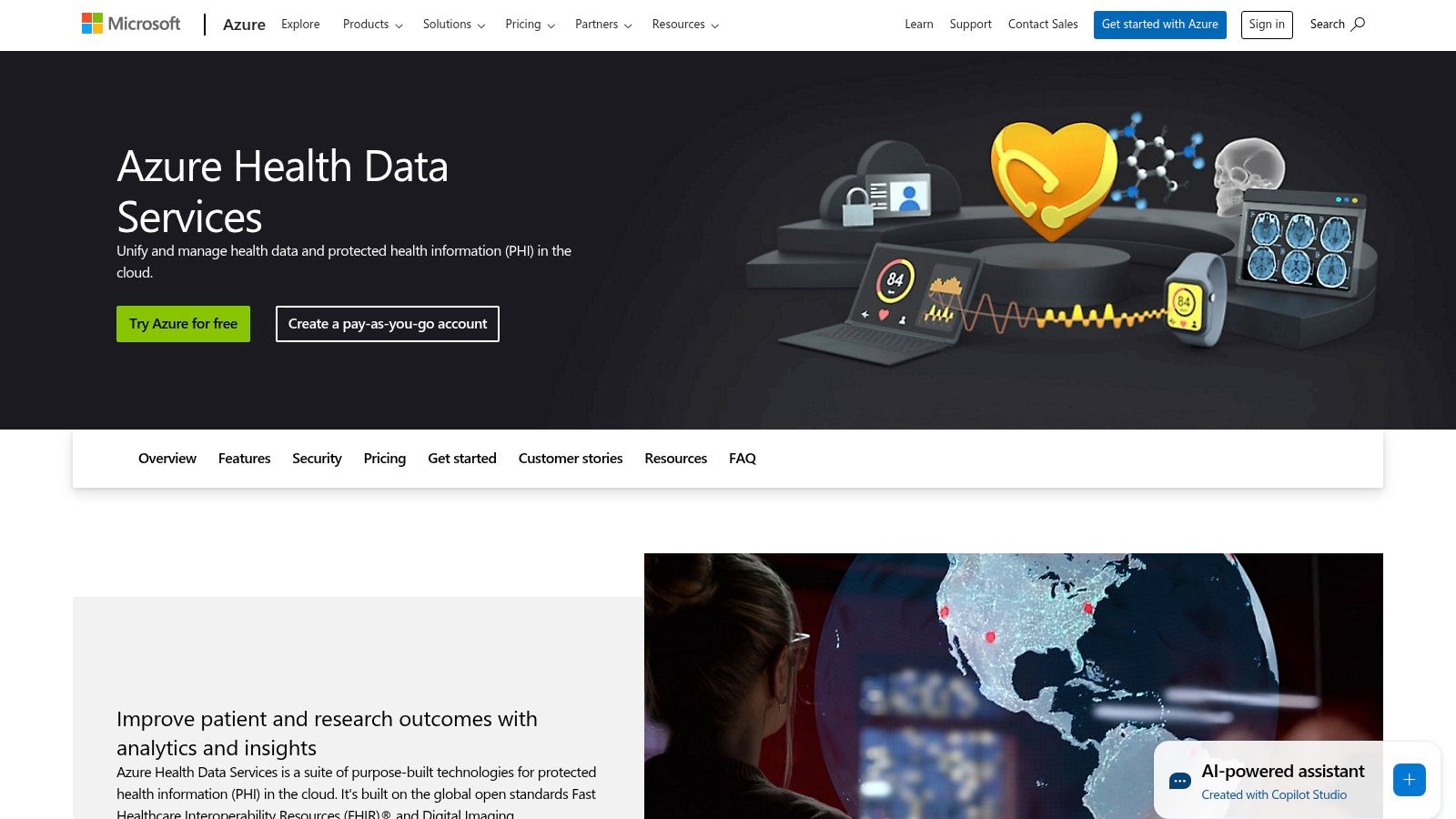Open the Learn link
This screenshot has height=819, width=1456.
(x=919, y=25)
